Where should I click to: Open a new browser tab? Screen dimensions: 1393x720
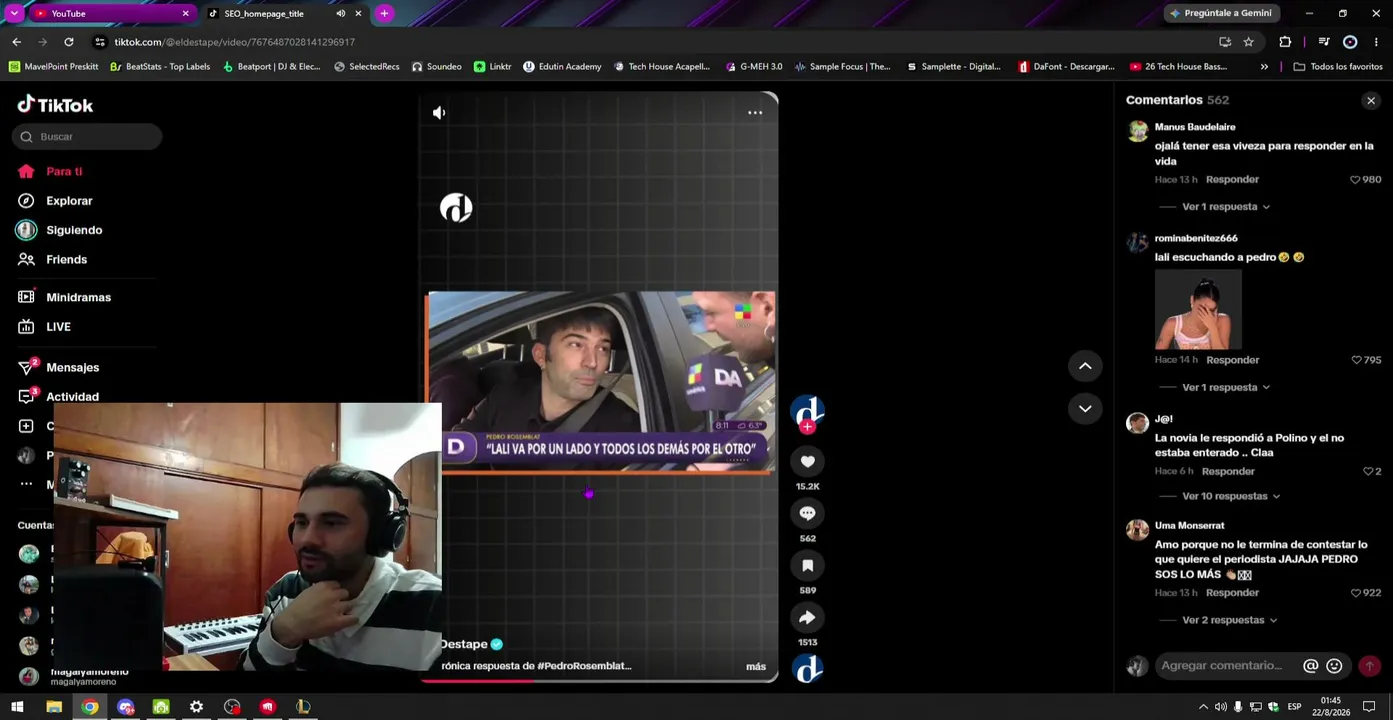(x=384, y=13)
